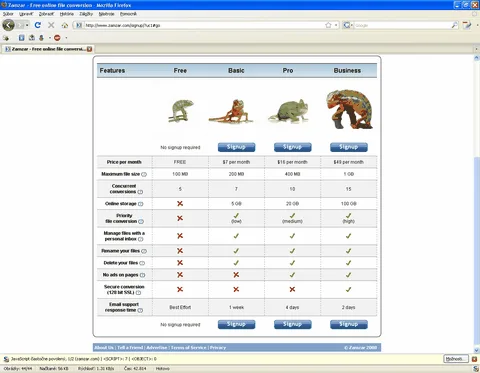Click the bottom Signup button for Pro plan
The image size is (480, 373).
(x=292, y=324)
